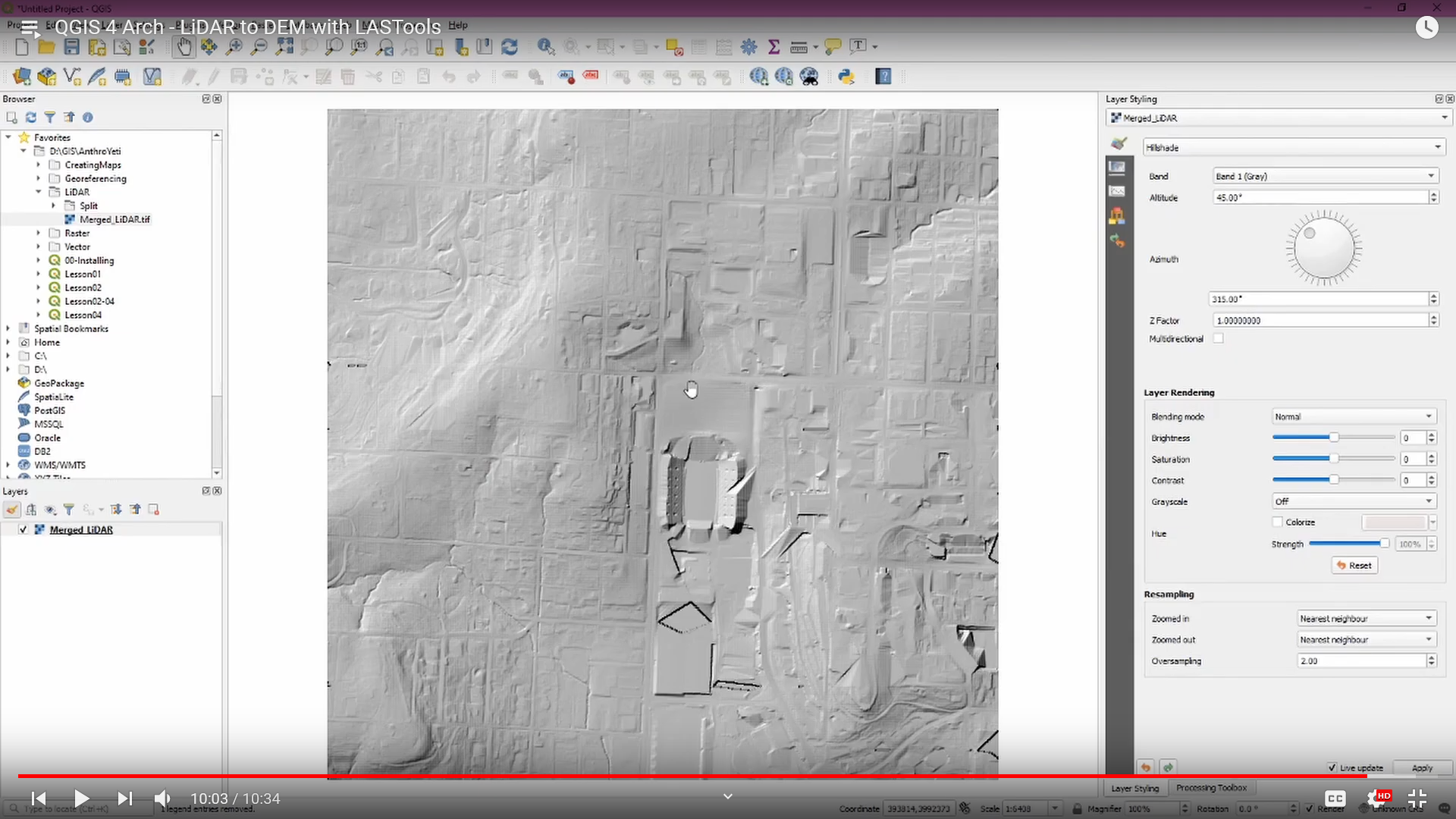
Task: Open the Transparency tab in Layer Styling
Action: 1119,165
